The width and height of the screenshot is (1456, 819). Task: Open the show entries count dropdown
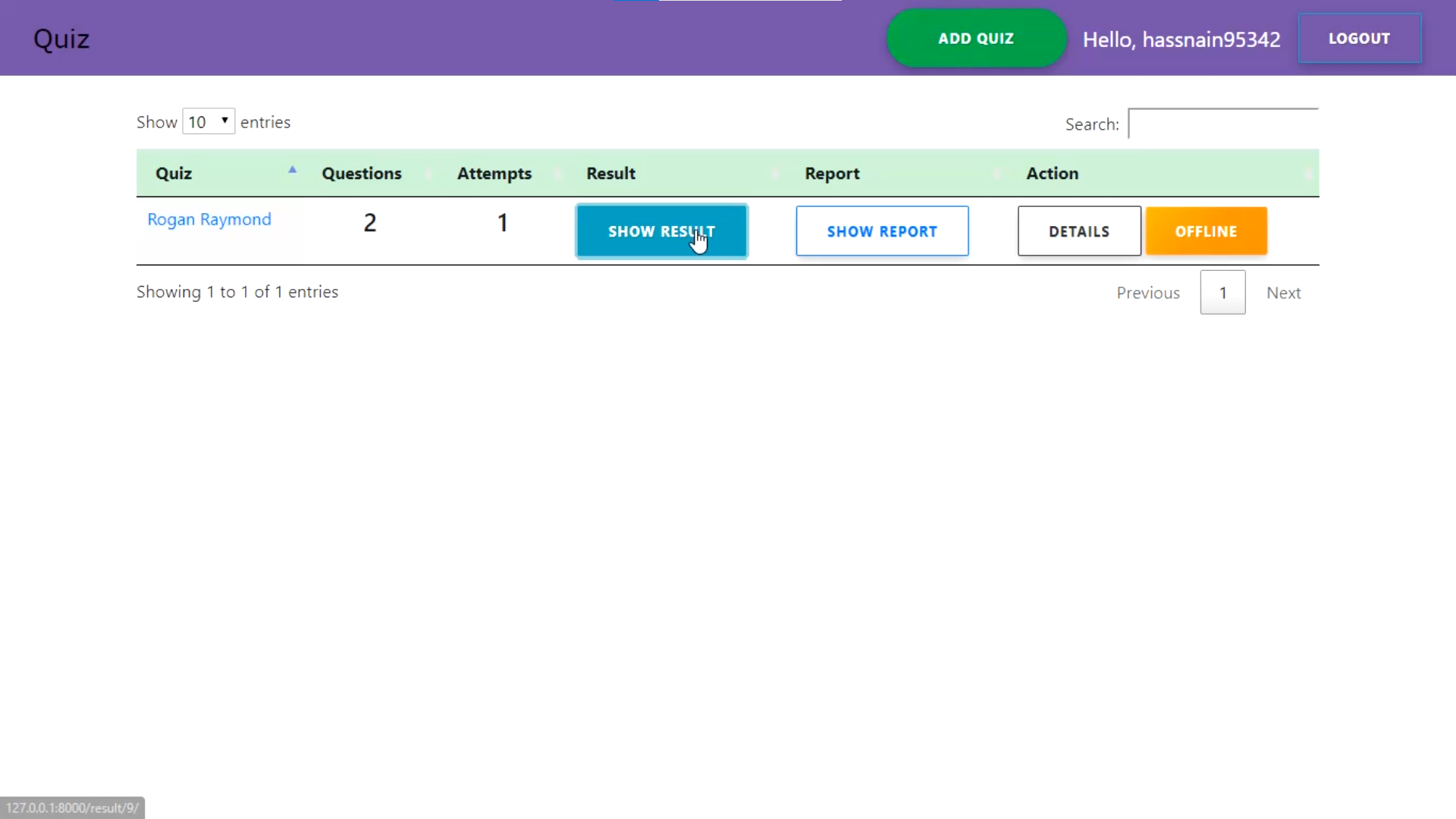tap(209, 122)
